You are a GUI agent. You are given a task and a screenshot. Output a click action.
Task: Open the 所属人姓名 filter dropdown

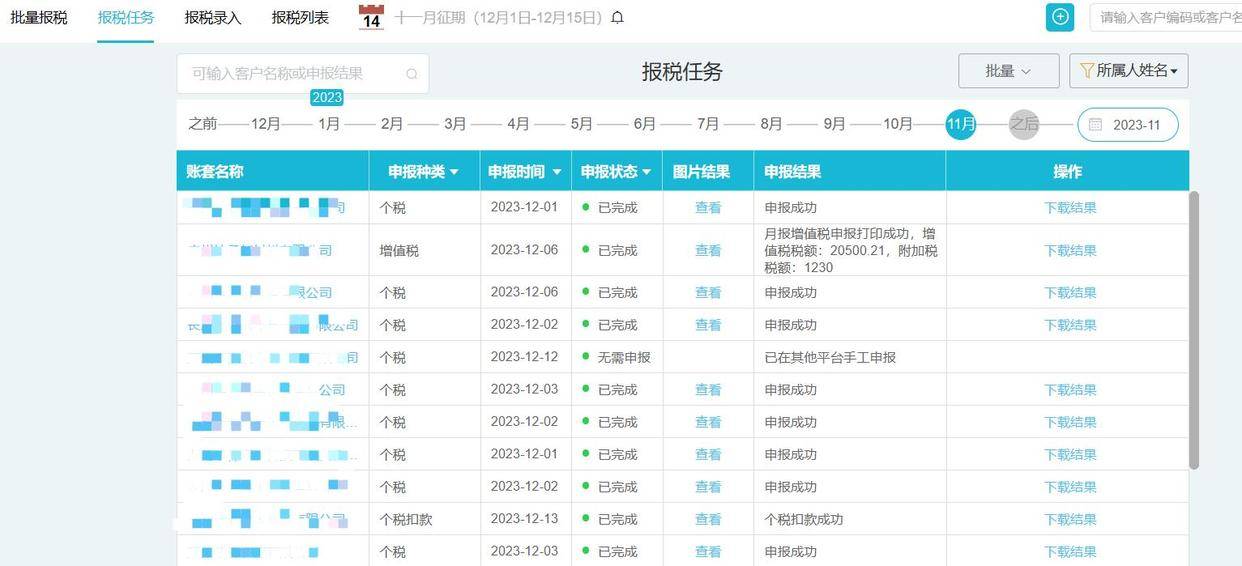(x=1128, y=71)
